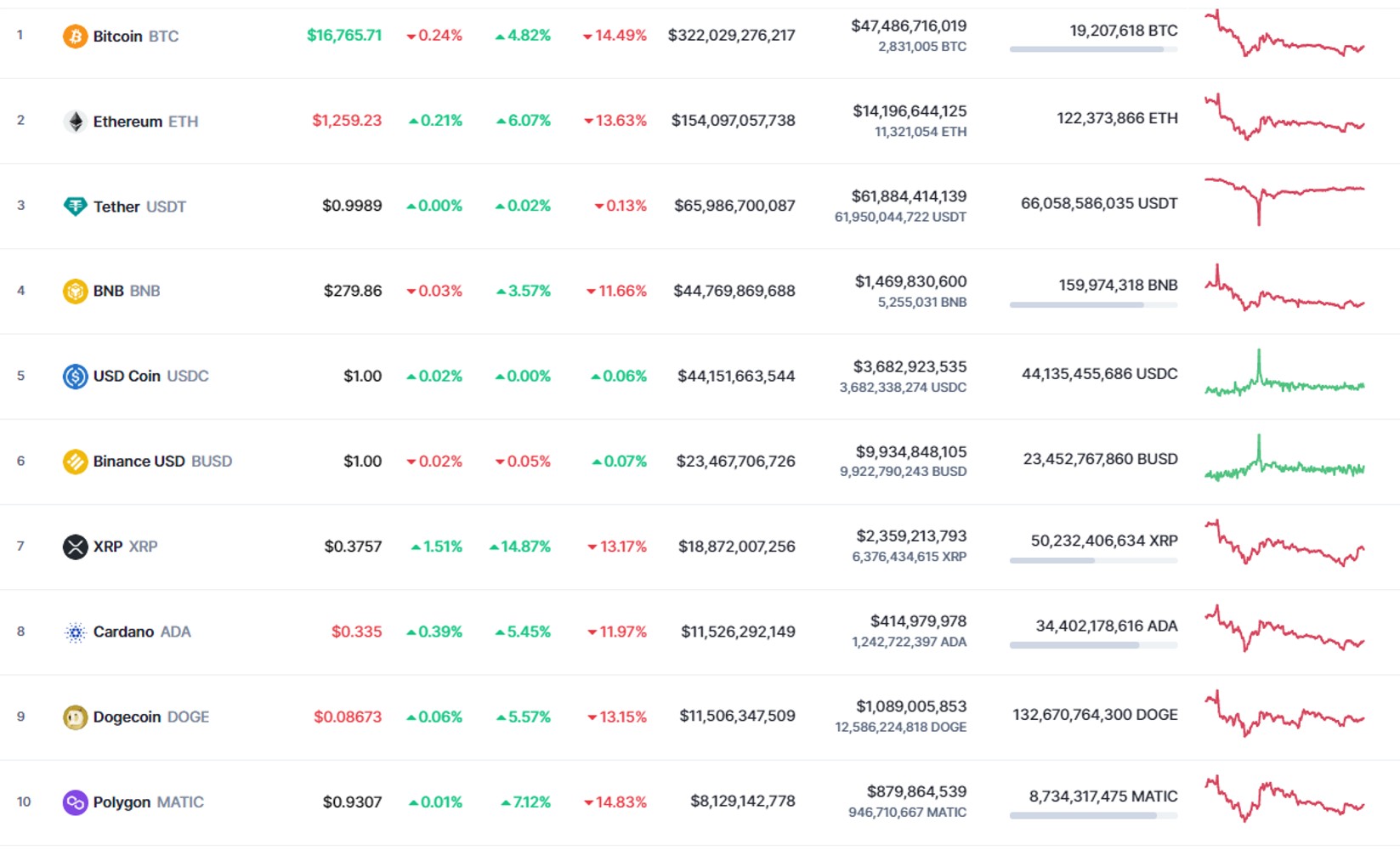Click the Polygon logo icon
Image resolution: width=1400 pixels, height=850 pixels.
pos(75,802)
